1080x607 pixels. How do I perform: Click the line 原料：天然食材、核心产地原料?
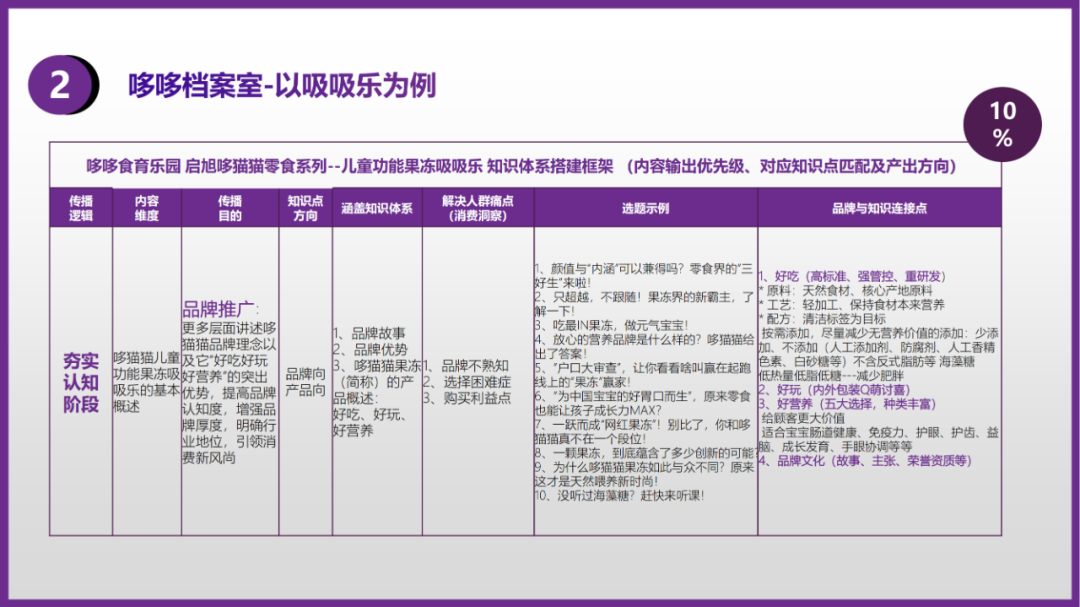(846, 291)
